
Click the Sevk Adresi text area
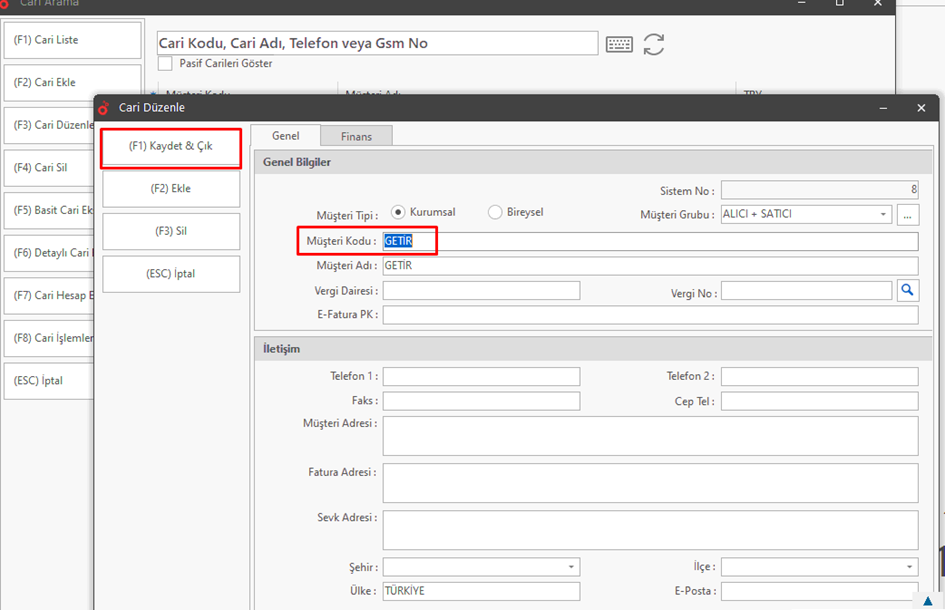click(x=650, y=530)
